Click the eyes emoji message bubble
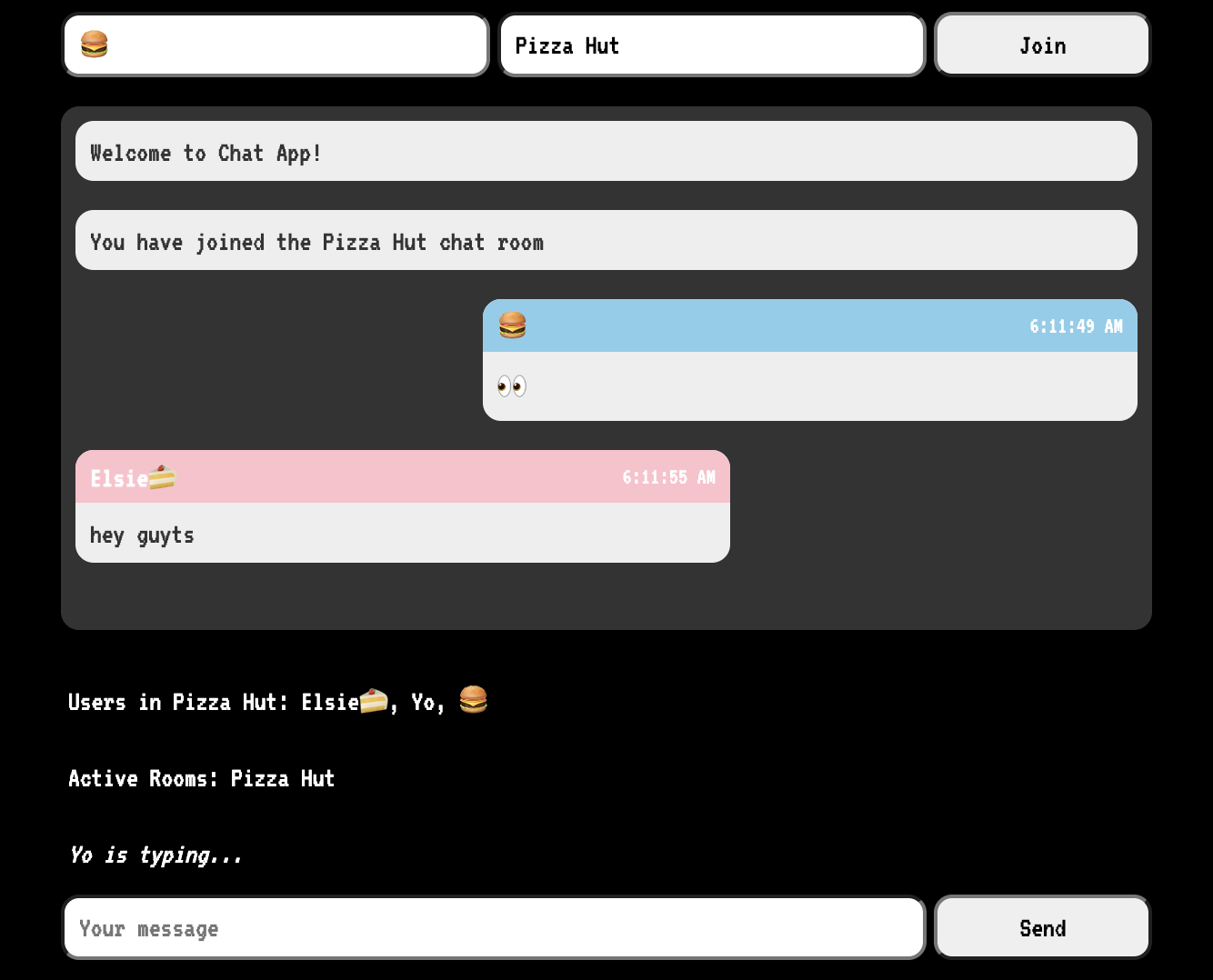Screen dimensions: 1213x980 (x=514, y=385)
